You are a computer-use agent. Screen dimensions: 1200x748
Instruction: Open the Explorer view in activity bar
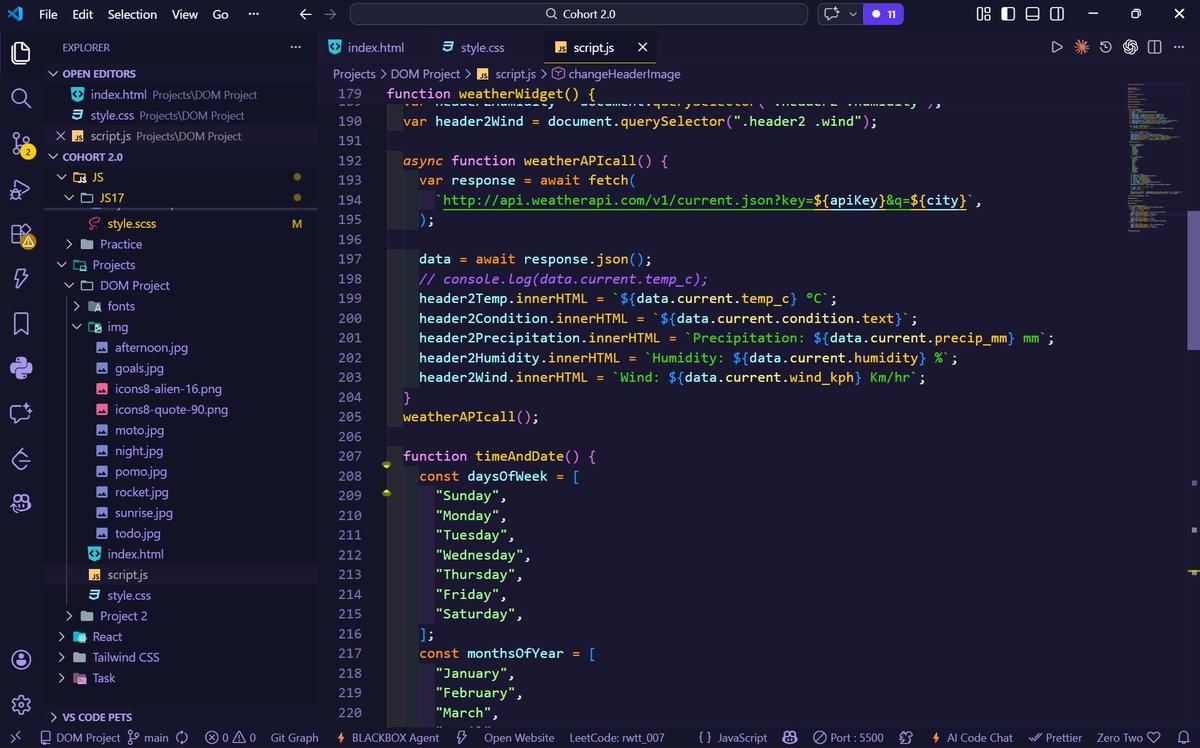(x=21, y=53)
